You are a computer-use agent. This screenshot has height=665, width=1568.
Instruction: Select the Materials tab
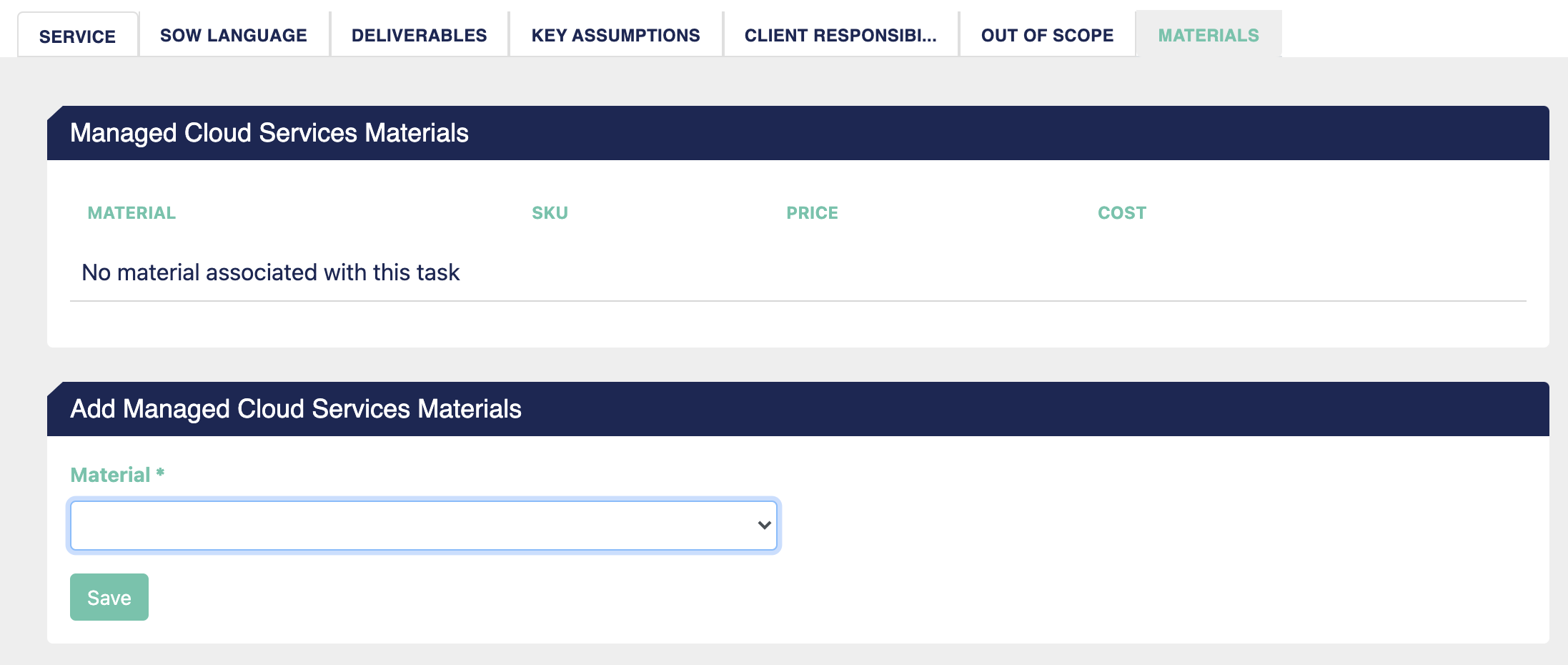[x=1209, y=35]
